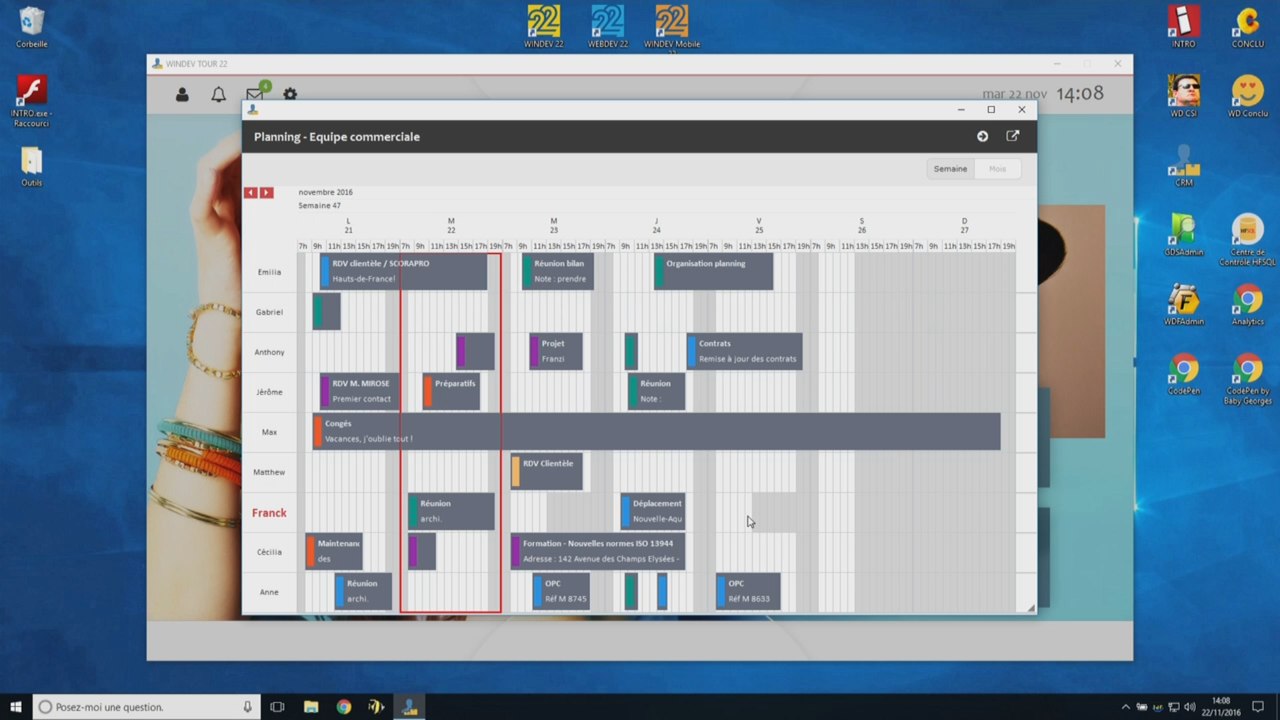
Task: Open Task View in the taskbar
Action: click(277, 707)
